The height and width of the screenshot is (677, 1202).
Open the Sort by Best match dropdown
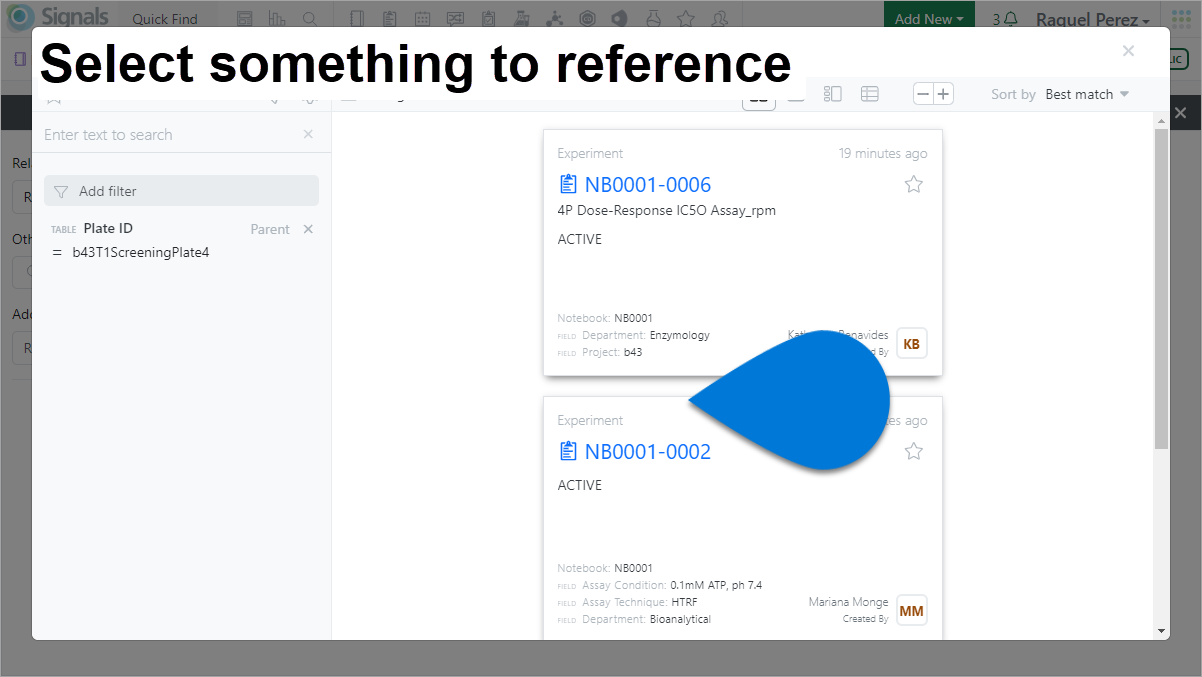point(1087,94)
